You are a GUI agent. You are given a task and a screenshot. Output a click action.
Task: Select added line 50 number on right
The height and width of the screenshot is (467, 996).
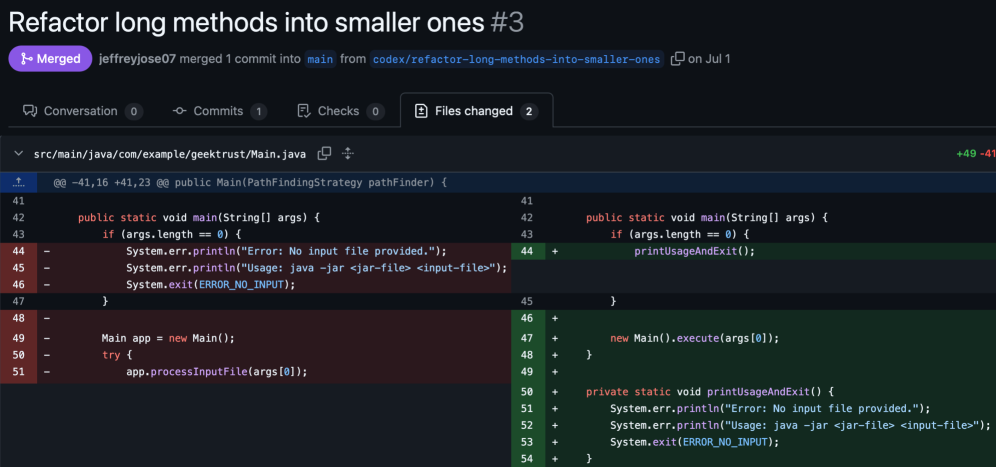tap(529, 391)
